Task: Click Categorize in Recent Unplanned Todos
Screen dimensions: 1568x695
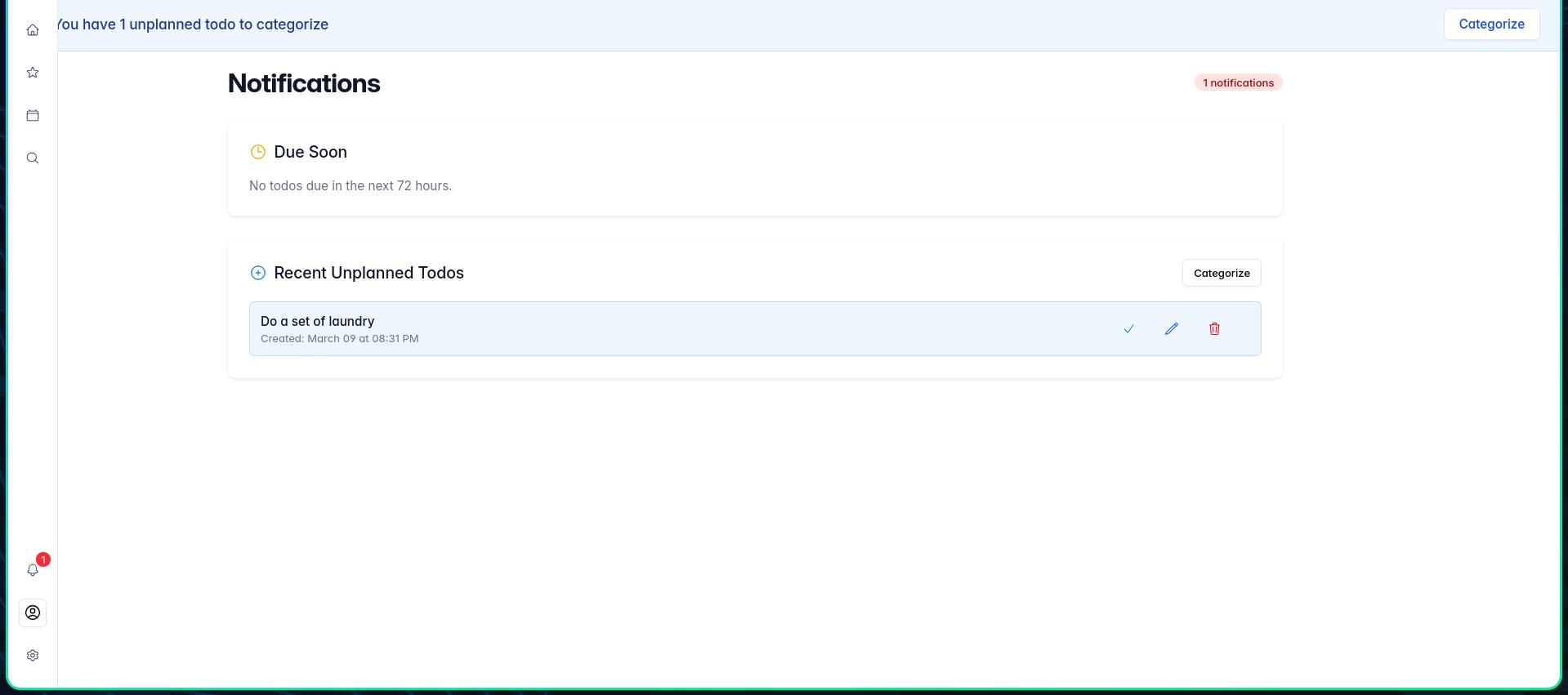Action: (x=1221, y=273)
